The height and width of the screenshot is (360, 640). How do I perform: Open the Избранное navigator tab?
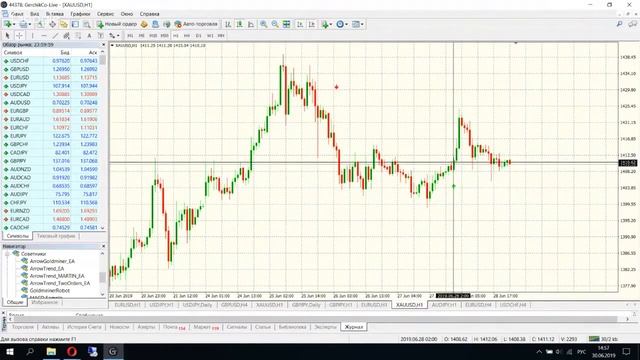click(x=44, y=302)
